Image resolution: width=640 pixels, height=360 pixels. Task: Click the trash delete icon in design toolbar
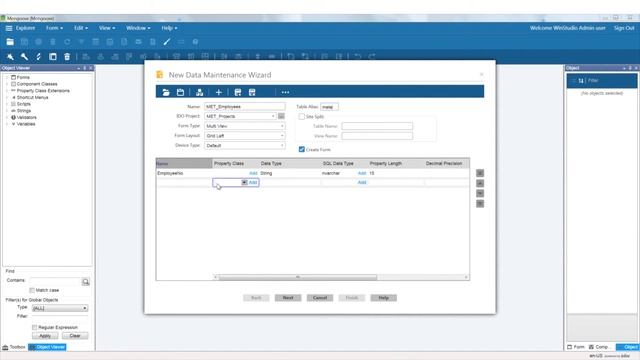pyautogui.click(x=67, y=57)
